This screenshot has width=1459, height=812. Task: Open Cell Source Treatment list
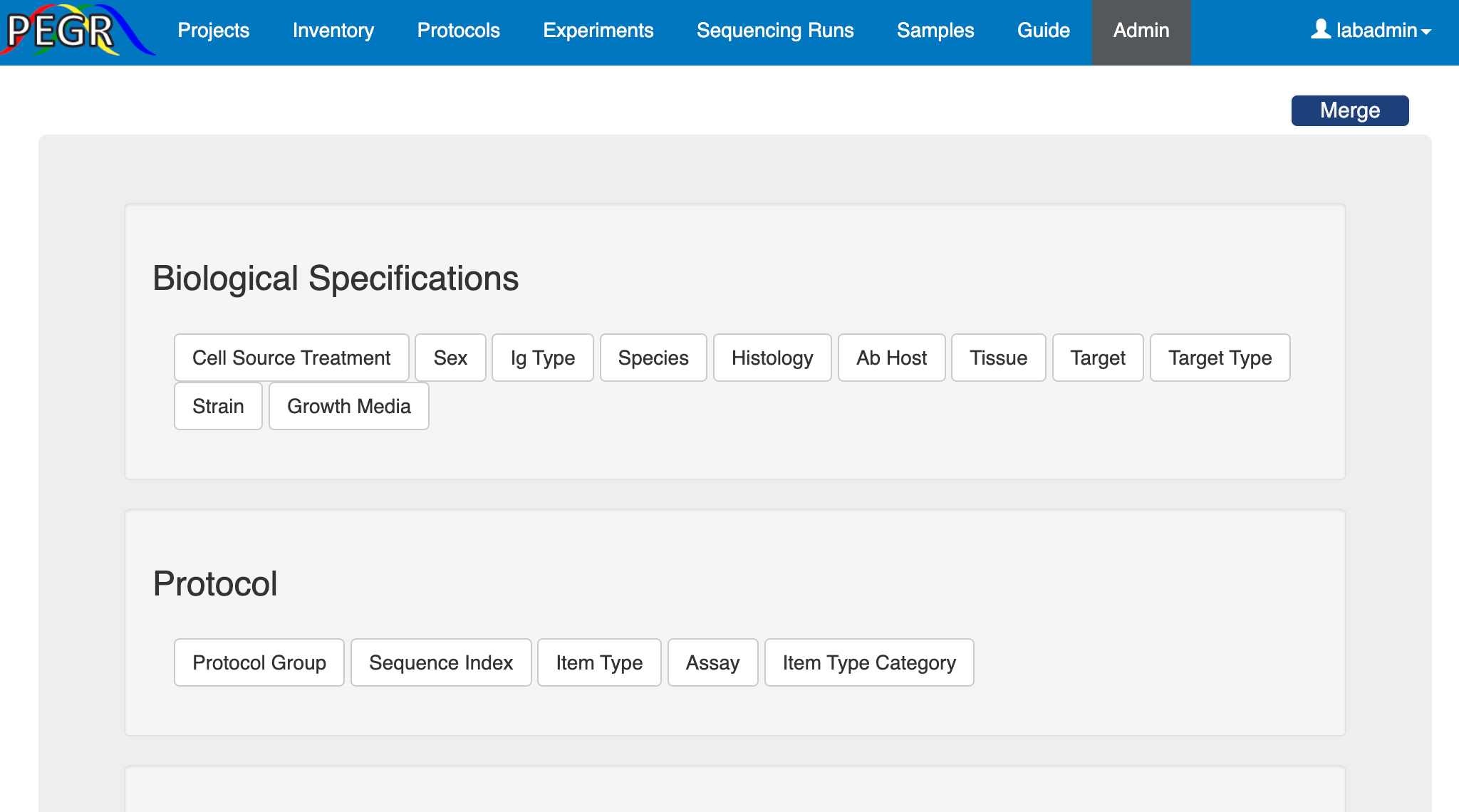point(291,358)
